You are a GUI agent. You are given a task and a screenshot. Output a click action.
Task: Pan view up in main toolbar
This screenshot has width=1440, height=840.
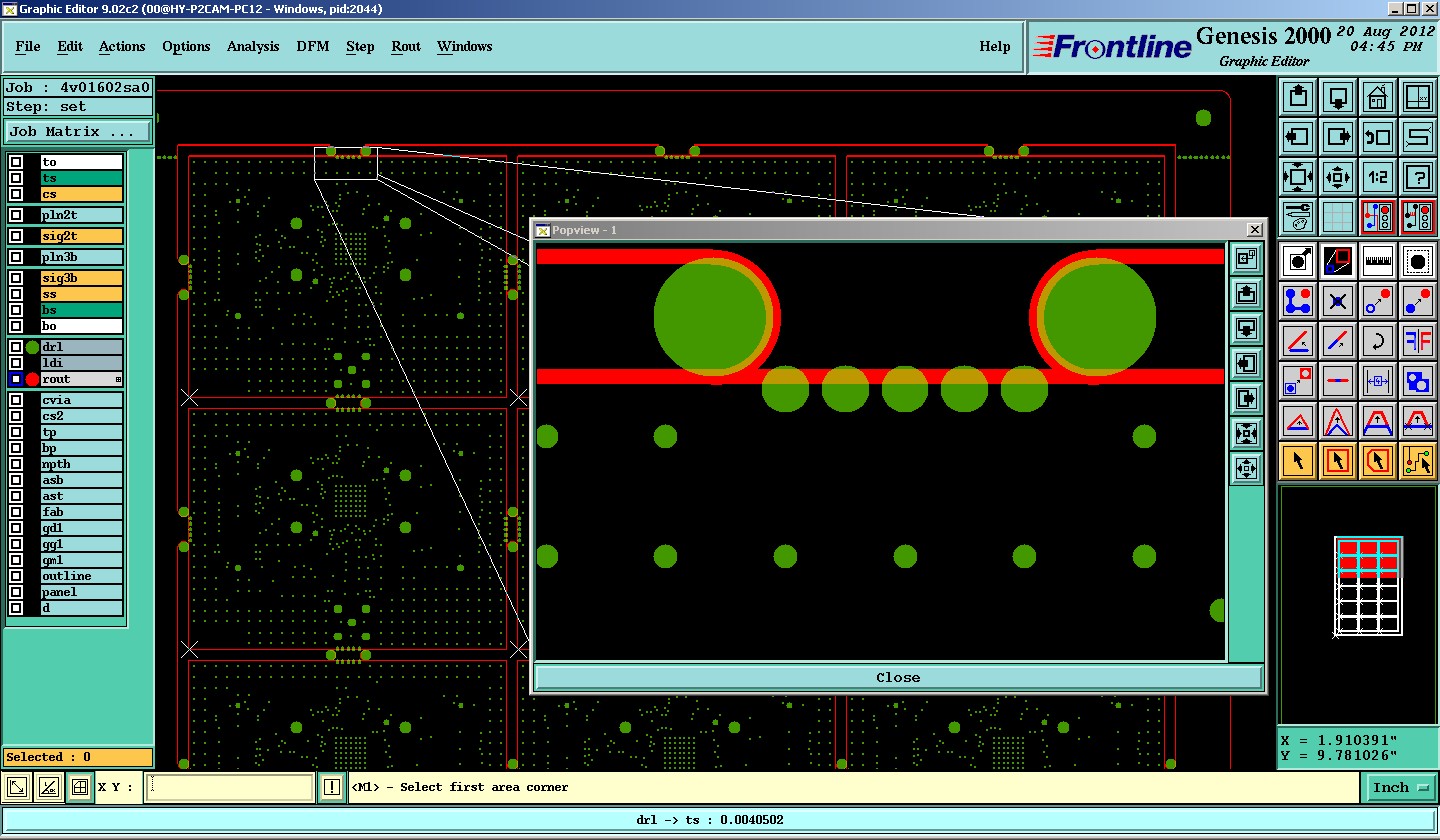(1298, 97)
